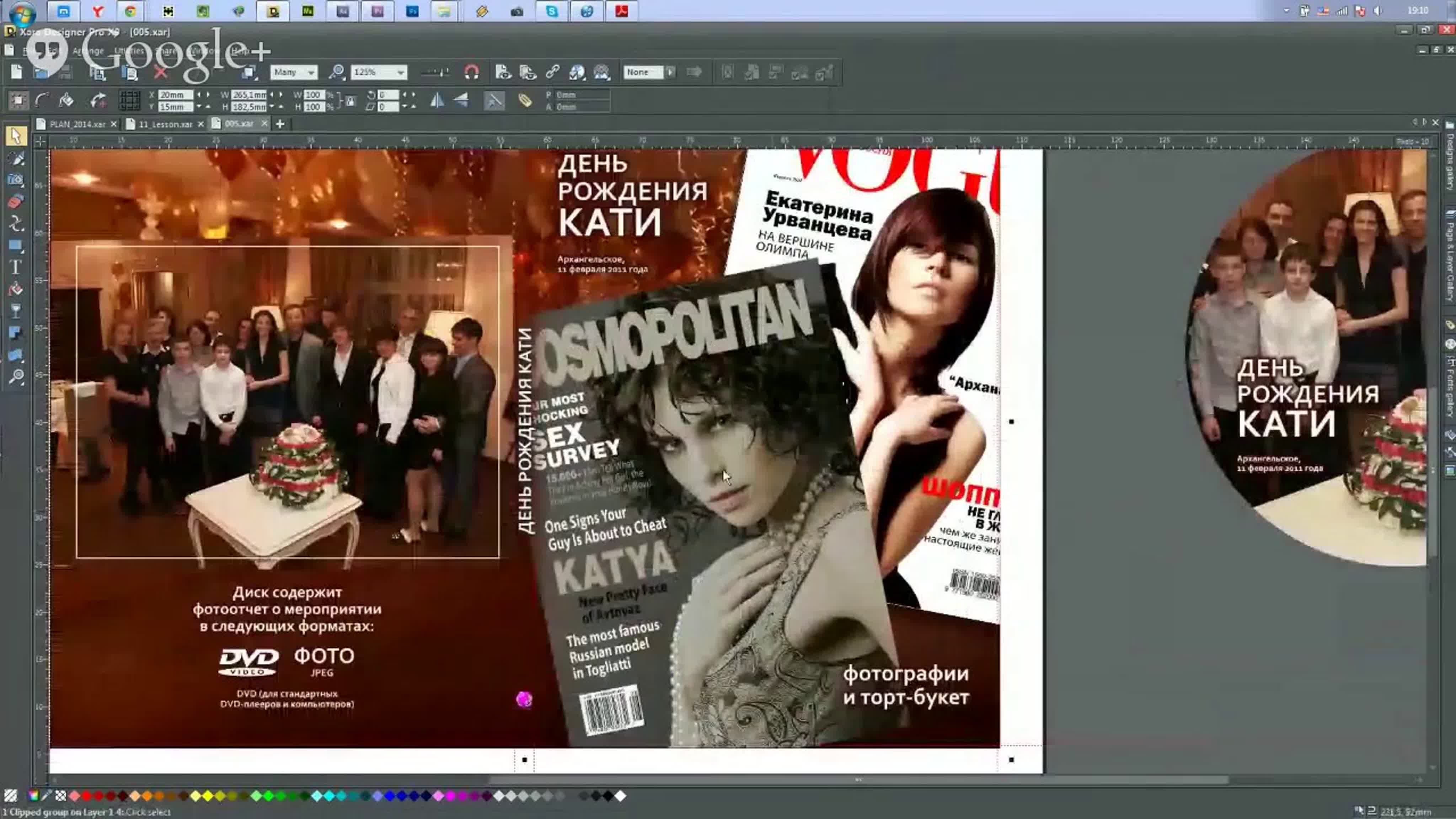Screen dimensions: 1456x819
Task: Switch to the 11_Lesson.xar tab
Action: (x=166, y=124)
